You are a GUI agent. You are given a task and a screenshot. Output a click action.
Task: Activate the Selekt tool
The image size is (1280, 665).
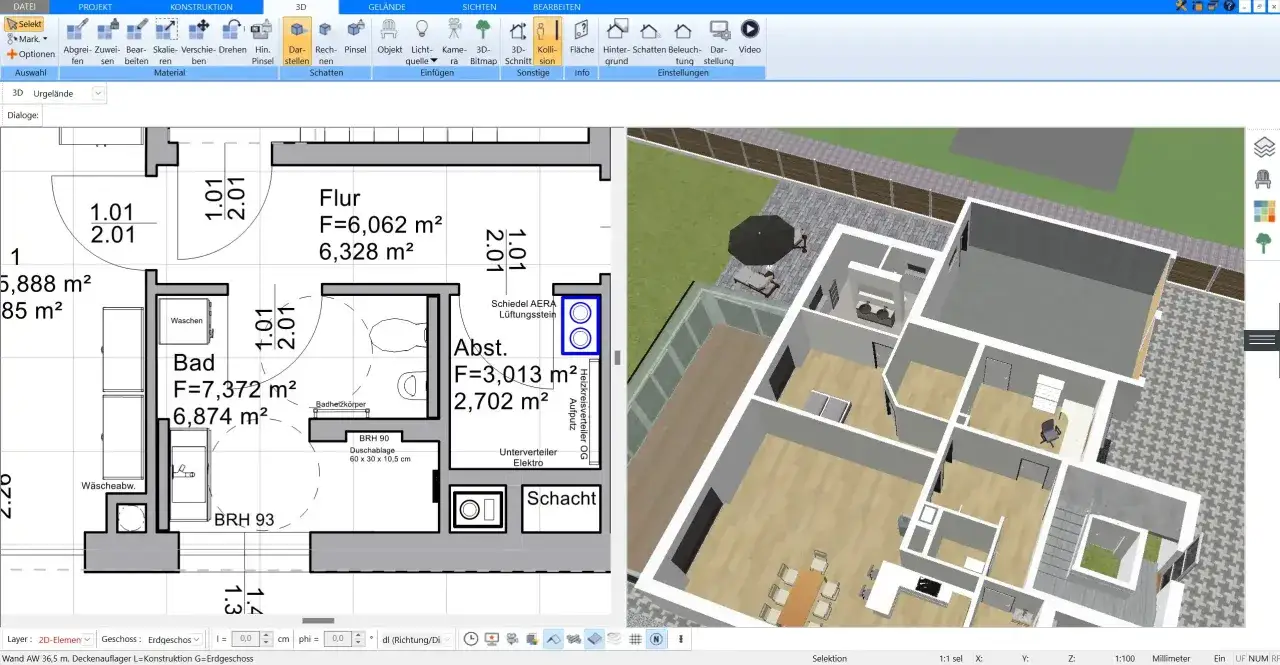[24, 23]
